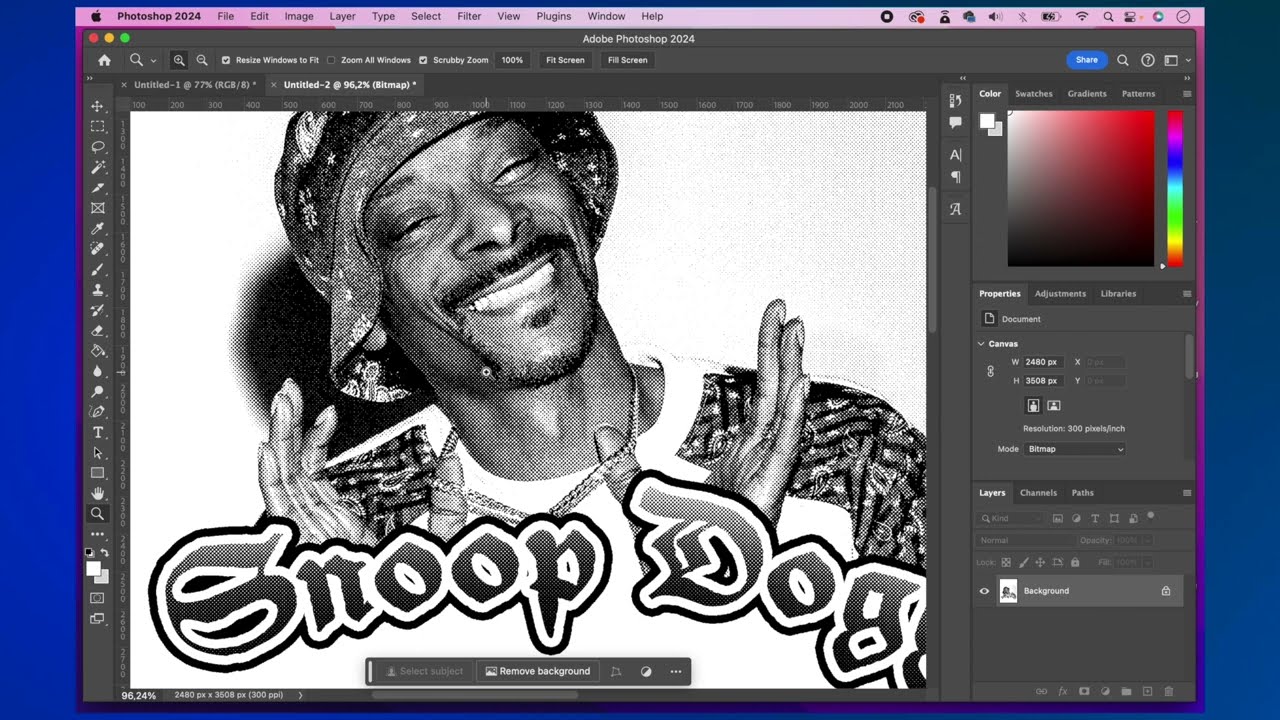Open the Help question mark icon
1280x720 pixels.
pyautogui.click(x=1148, y=60)
